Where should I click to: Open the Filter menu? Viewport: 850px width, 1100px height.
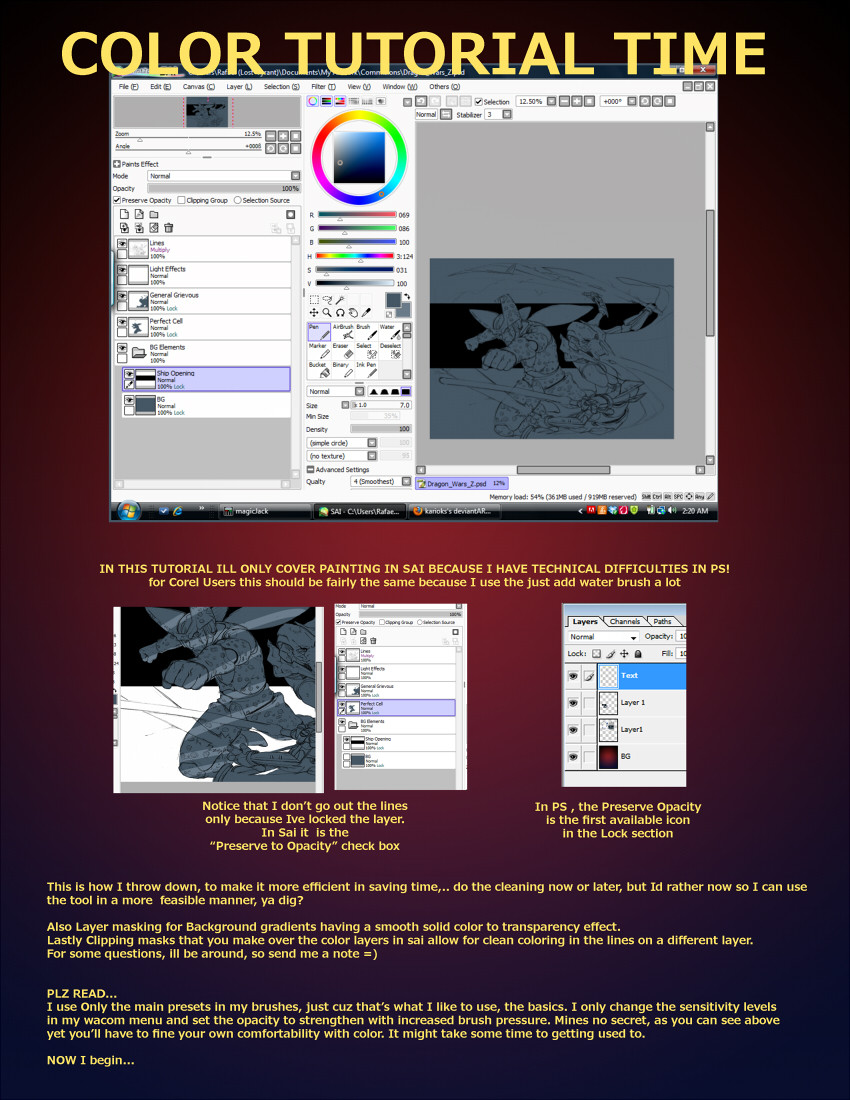[x=323, y=87]
